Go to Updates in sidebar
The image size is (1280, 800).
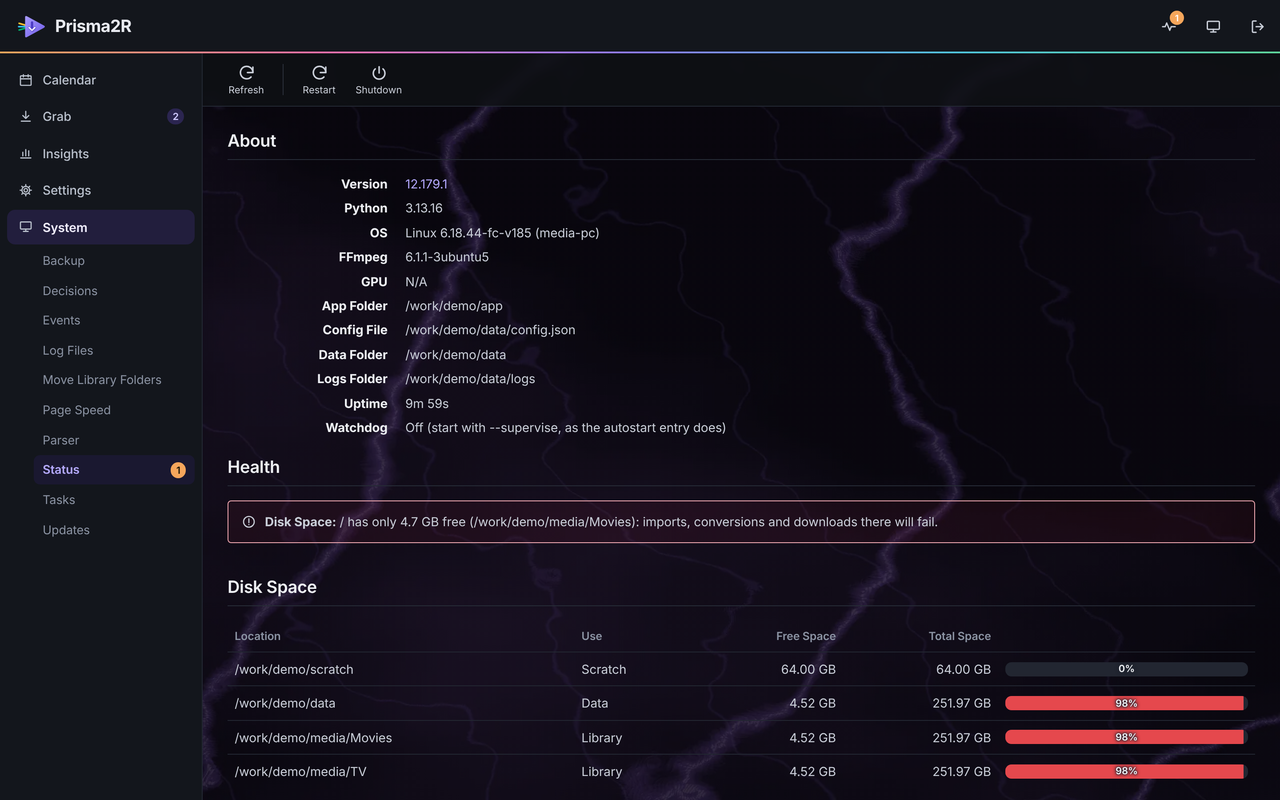pyautogui.click(x=66, y=530)
